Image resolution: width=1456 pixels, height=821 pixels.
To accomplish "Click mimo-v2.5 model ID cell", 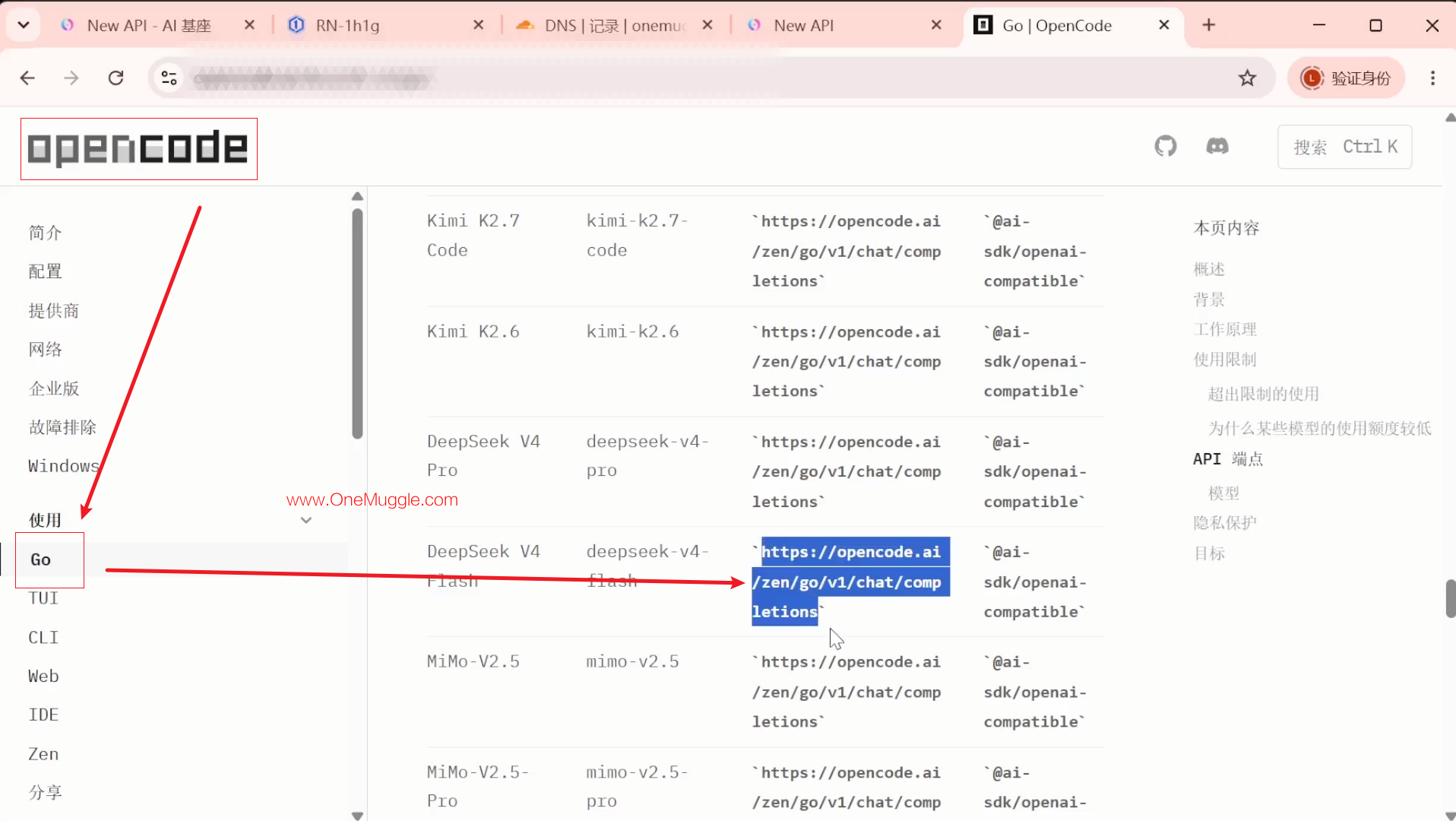I will [x=632, y=661].
